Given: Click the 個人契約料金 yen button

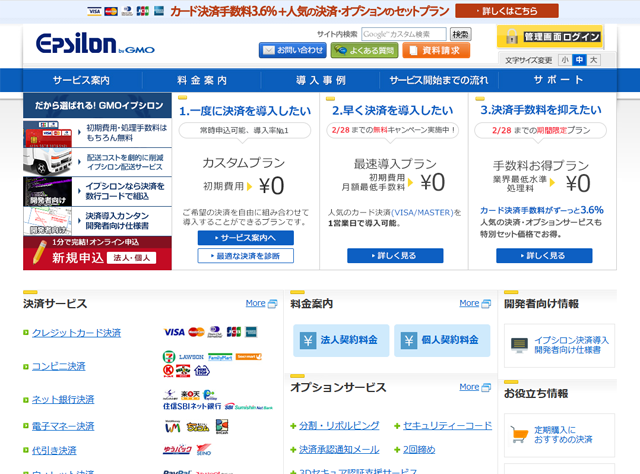Looking at the screenshot, I should click(x=442, y=340).
